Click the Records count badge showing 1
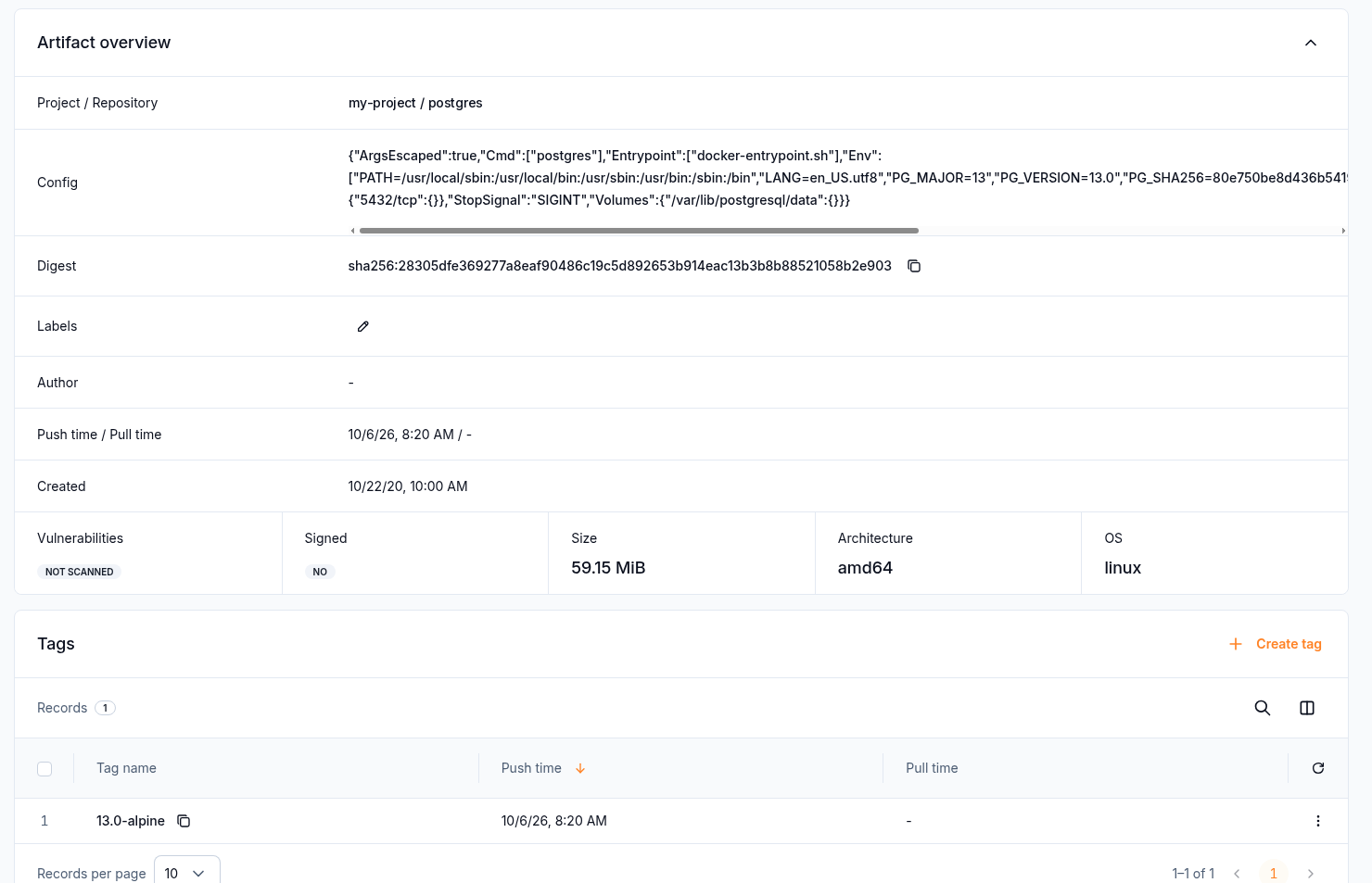 (106, 708)
